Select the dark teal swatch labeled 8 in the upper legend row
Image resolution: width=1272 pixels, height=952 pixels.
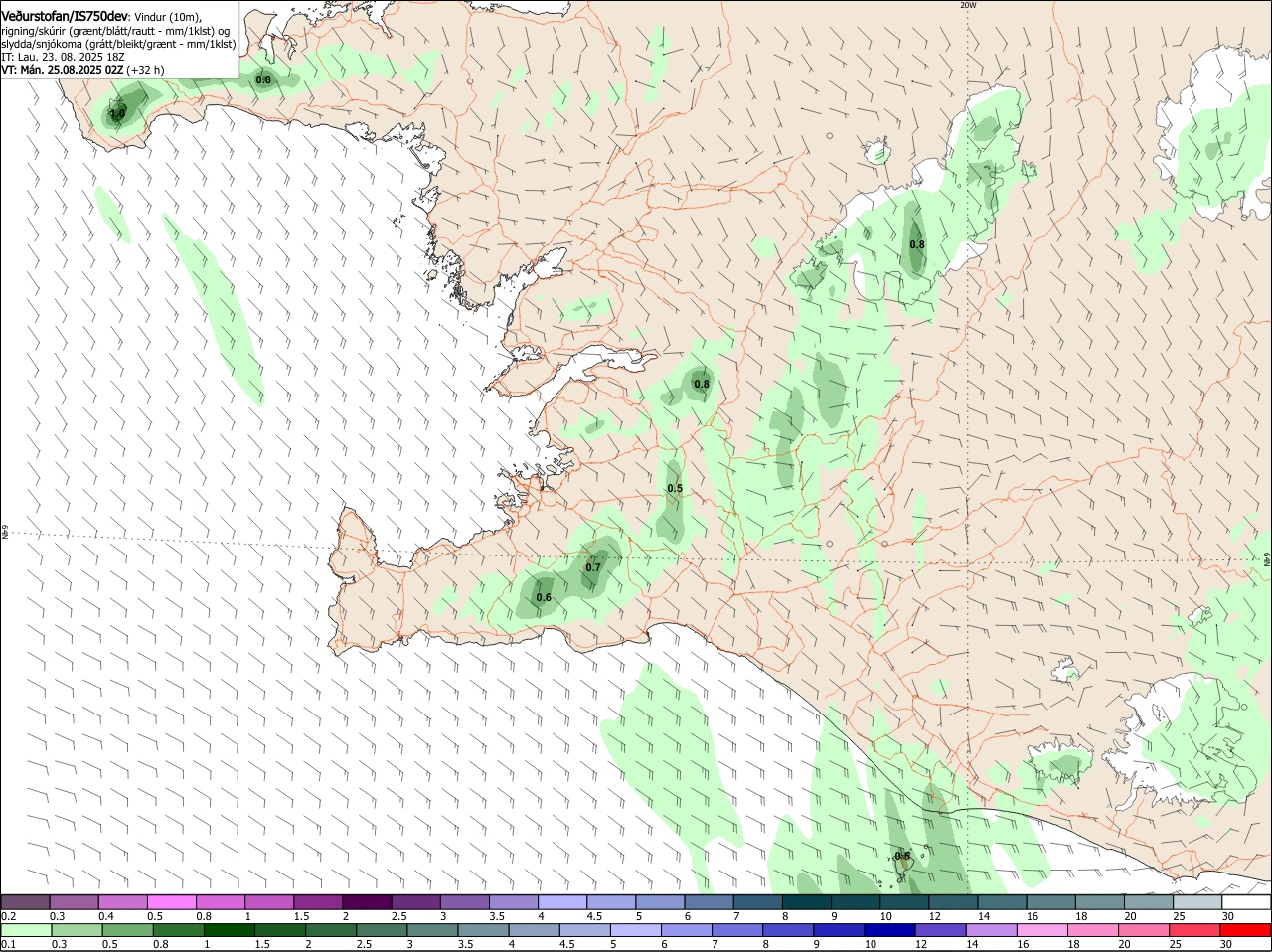(x=808, y=901)
